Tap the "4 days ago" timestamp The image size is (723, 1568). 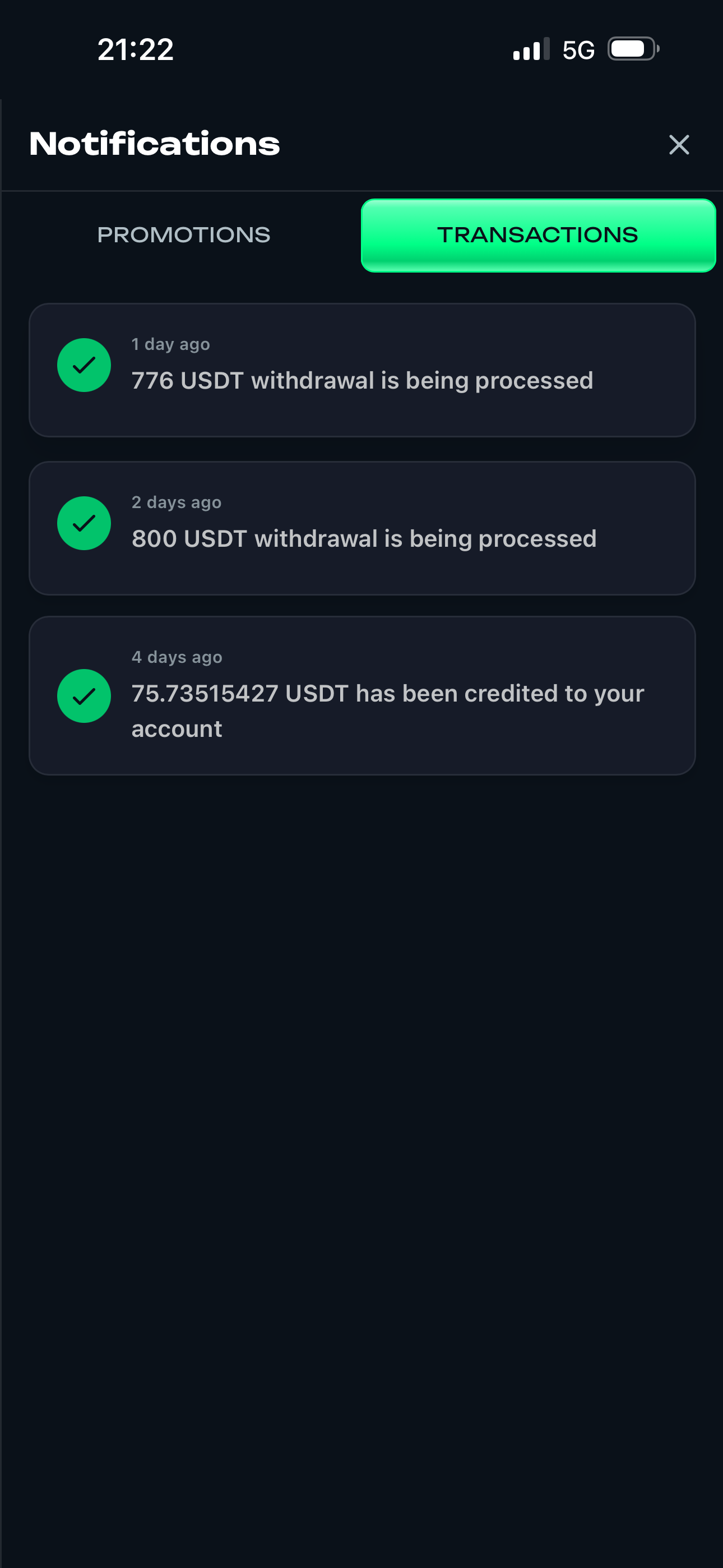pos(177,657)
